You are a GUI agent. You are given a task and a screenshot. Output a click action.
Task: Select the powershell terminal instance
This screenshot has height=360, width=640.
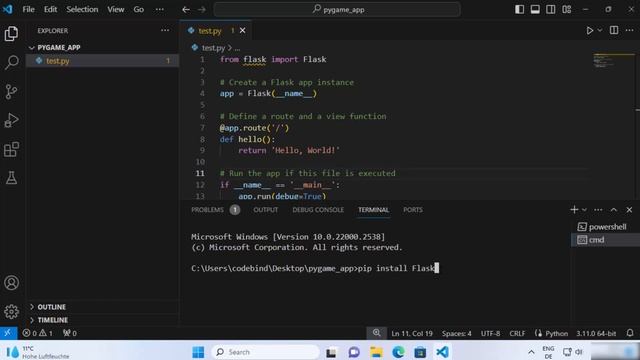(605, 227)
